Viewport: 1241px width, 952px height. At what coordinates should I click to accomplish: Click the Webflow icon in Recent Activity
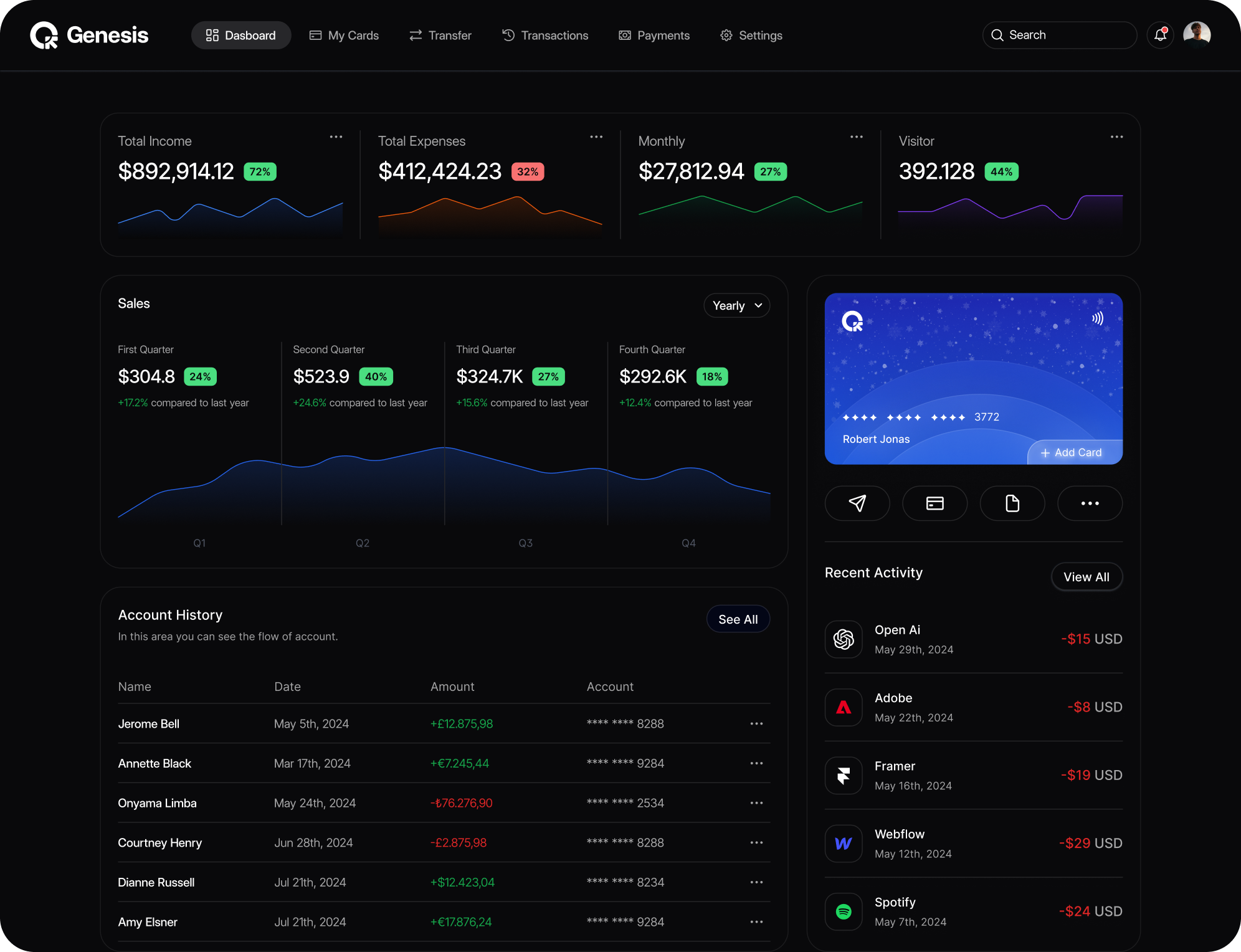(x=844, y=843)
